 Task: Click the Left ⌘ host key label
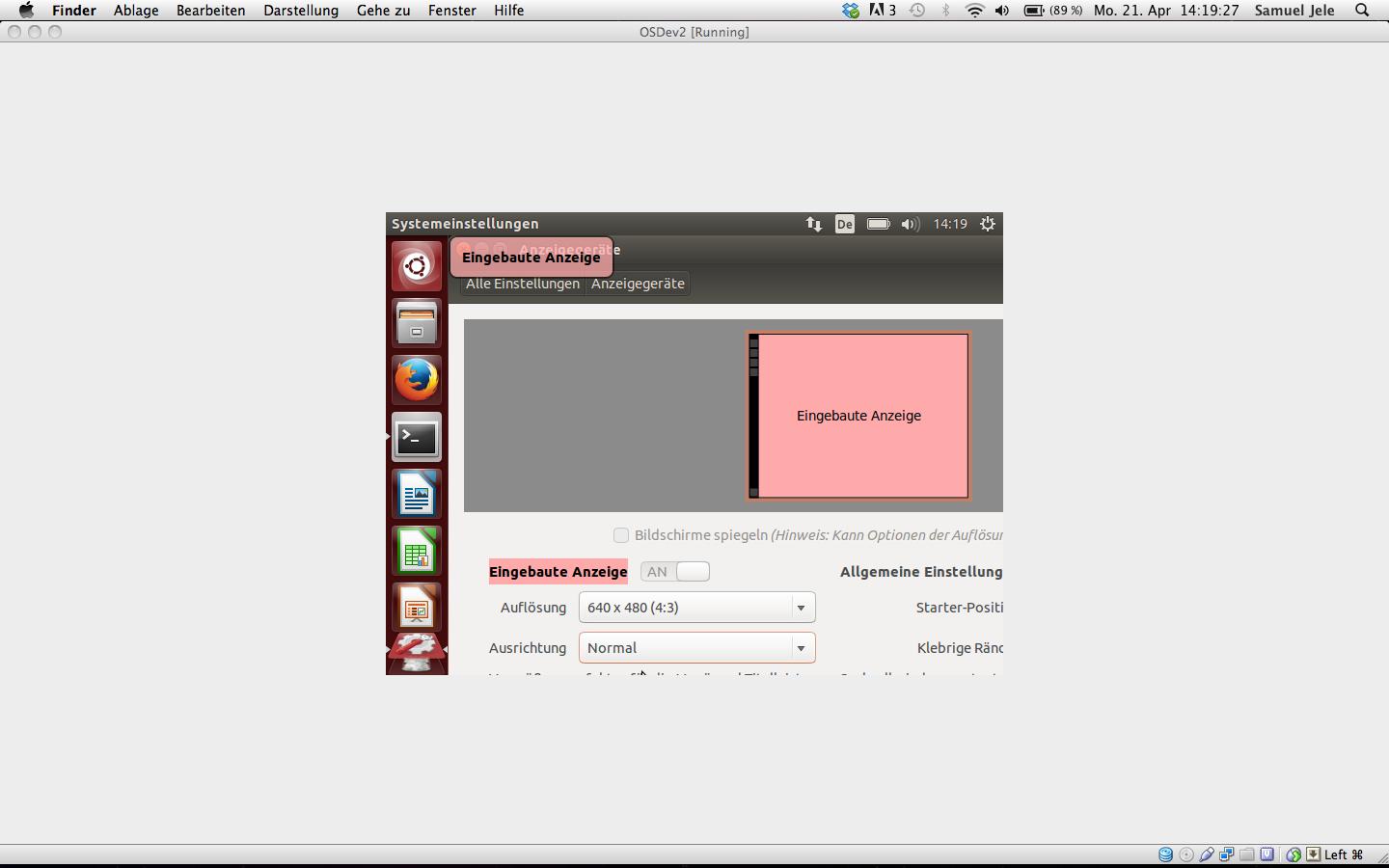coord(1344,854)
